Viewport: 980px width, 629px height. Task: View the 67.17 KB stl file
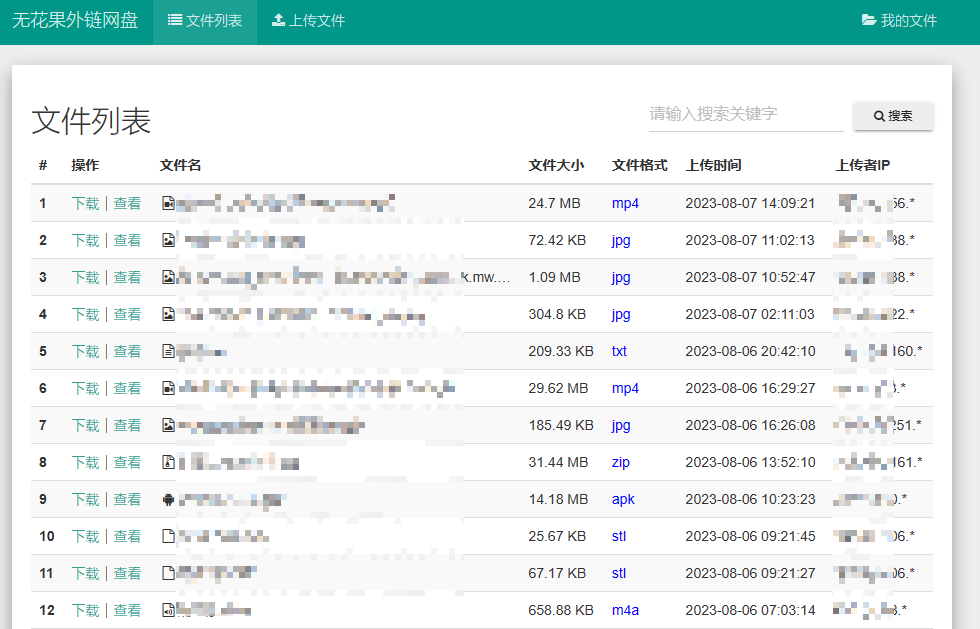click(x=128, y=573)
